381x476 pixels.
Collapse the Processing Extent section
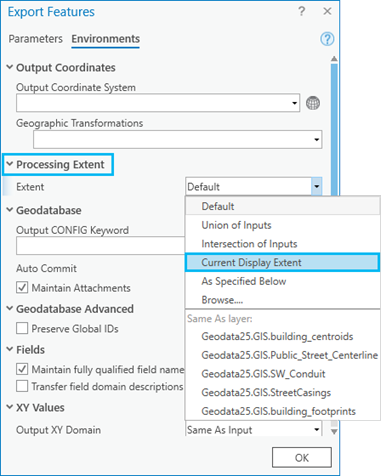(10, 164)
